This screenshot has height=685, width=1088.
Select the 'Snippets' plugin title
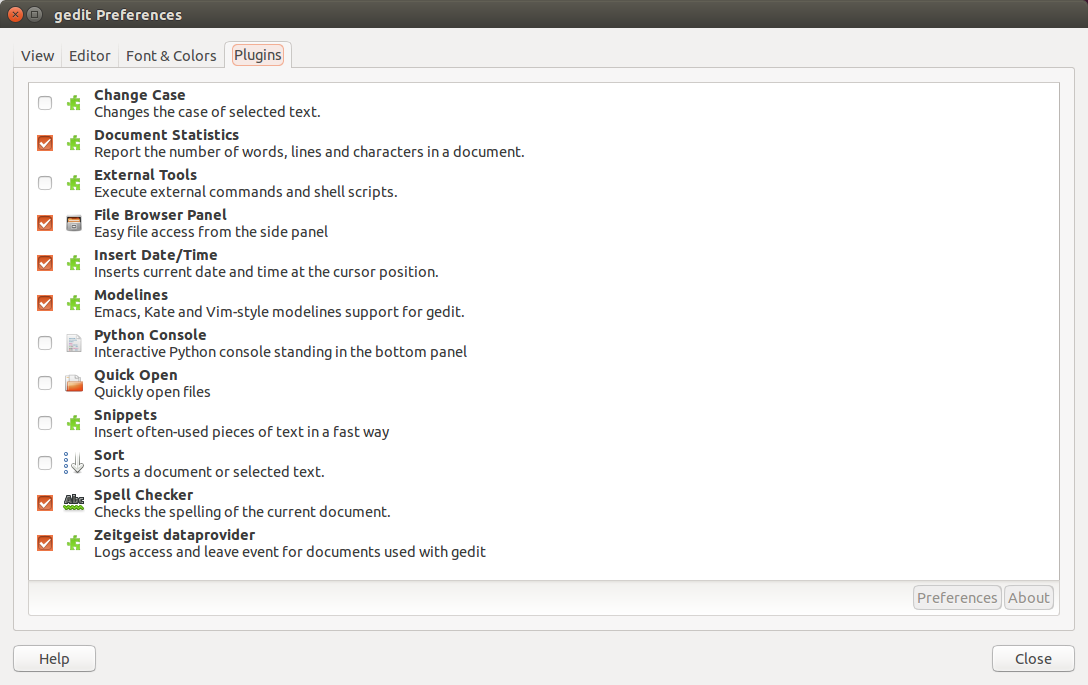tap(126, 415)
